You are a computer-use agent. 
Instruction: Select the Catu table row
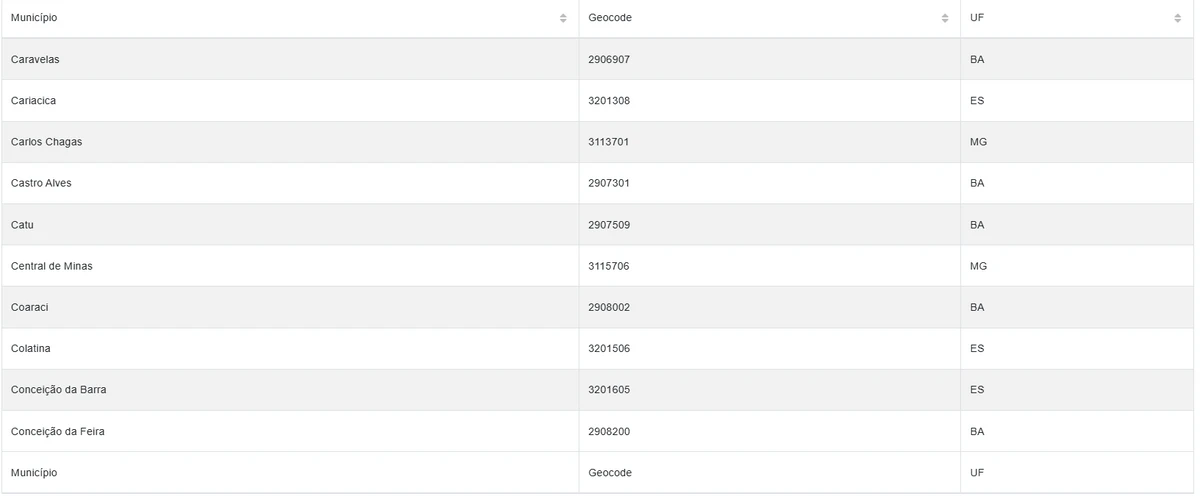coord(22,225)
